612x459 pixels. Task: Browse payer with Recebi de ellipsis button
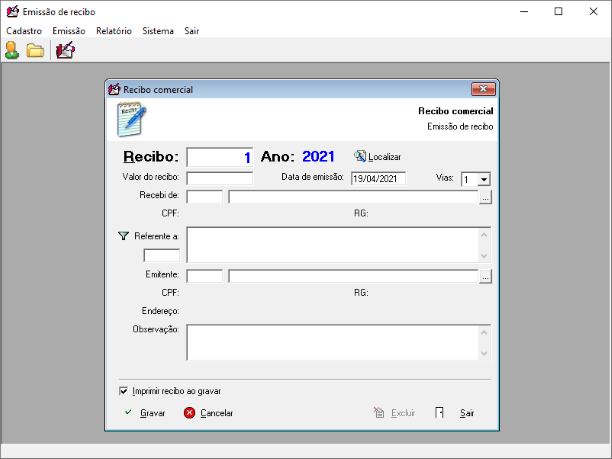pyautogui.click(x=485, y=197)
